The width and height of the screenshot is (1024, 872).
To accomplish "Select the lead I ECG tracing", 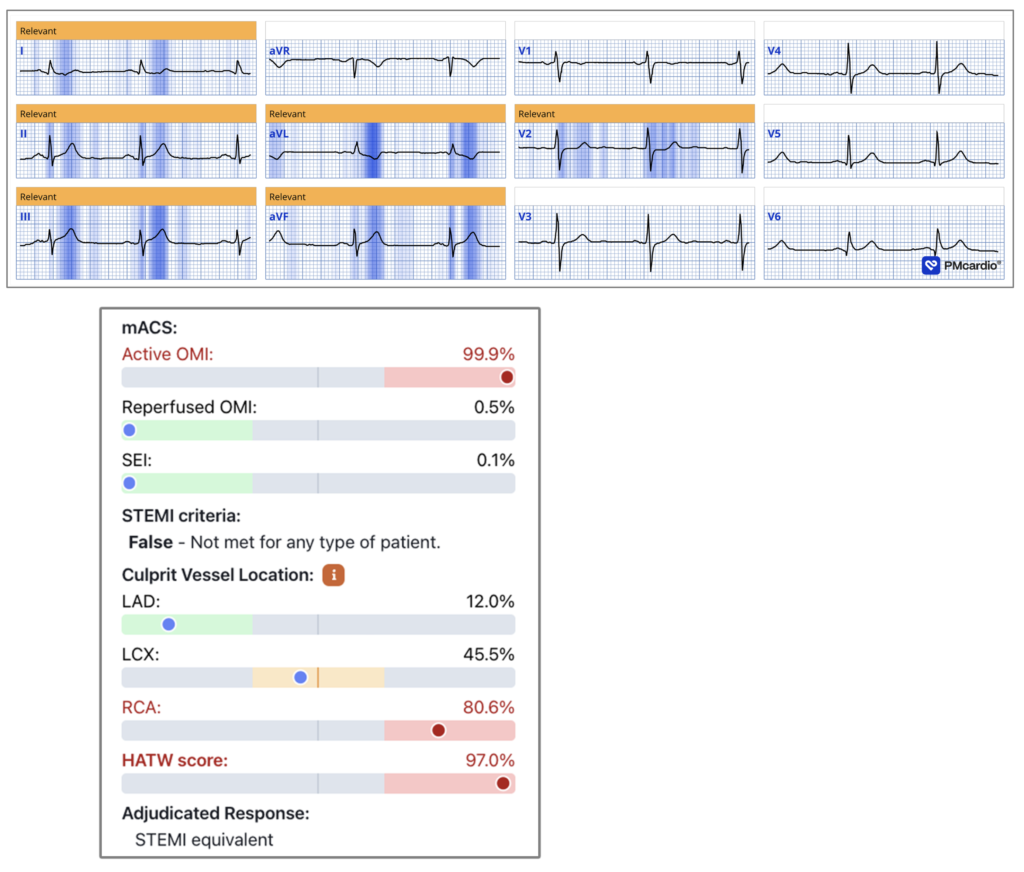I will pos(135,68).
